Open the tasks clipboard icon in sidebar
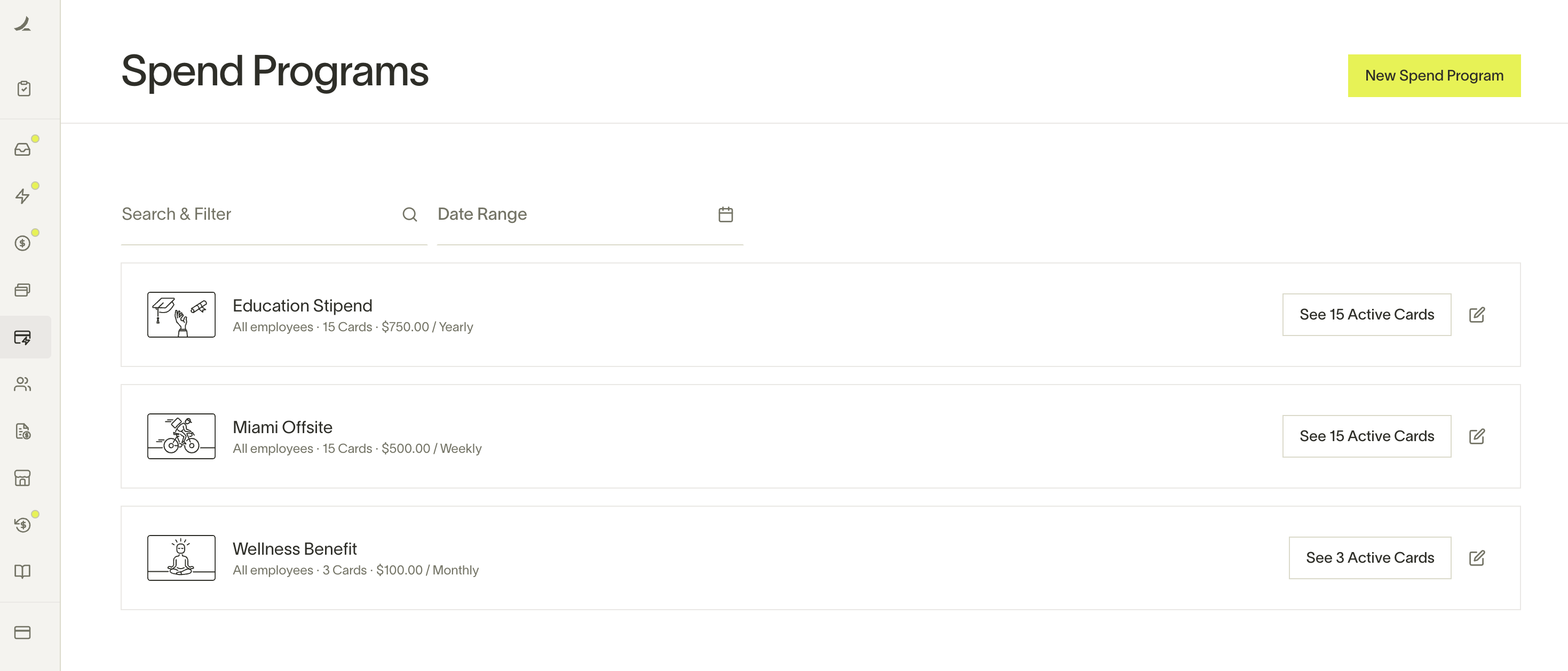 point(23,89)
